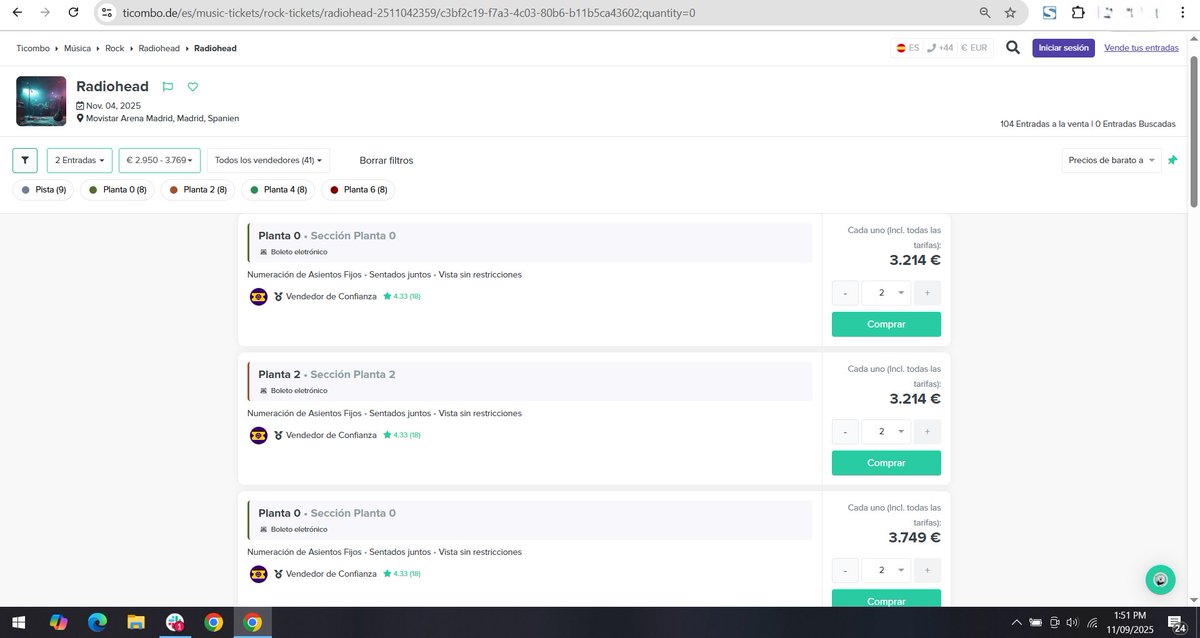1200x638 pixels.
Task: Toggle the Planta 2 (8) category filter
Action: tap(197, 189)
